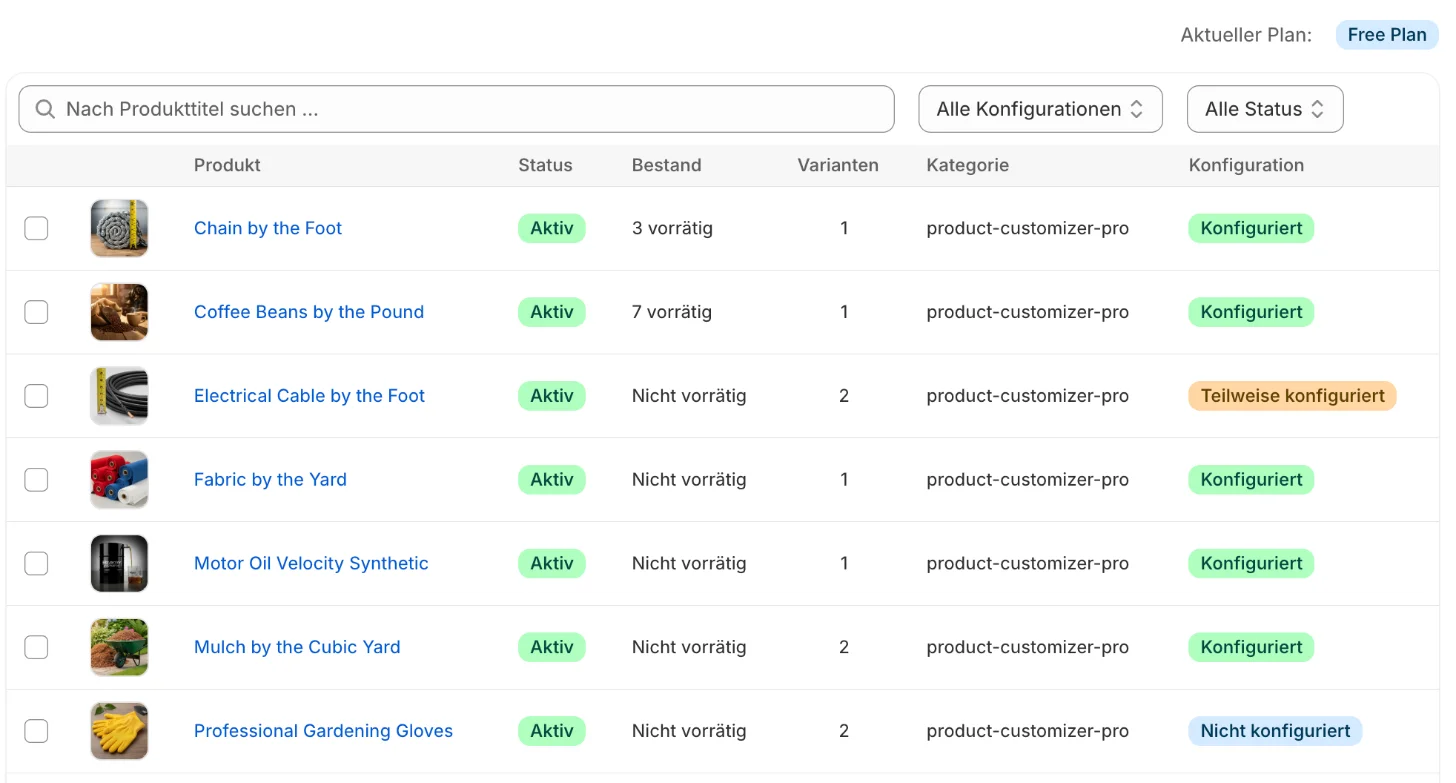Click the Aktiv badge for Chain by the Foot
1456x783 pixels.
552,228
